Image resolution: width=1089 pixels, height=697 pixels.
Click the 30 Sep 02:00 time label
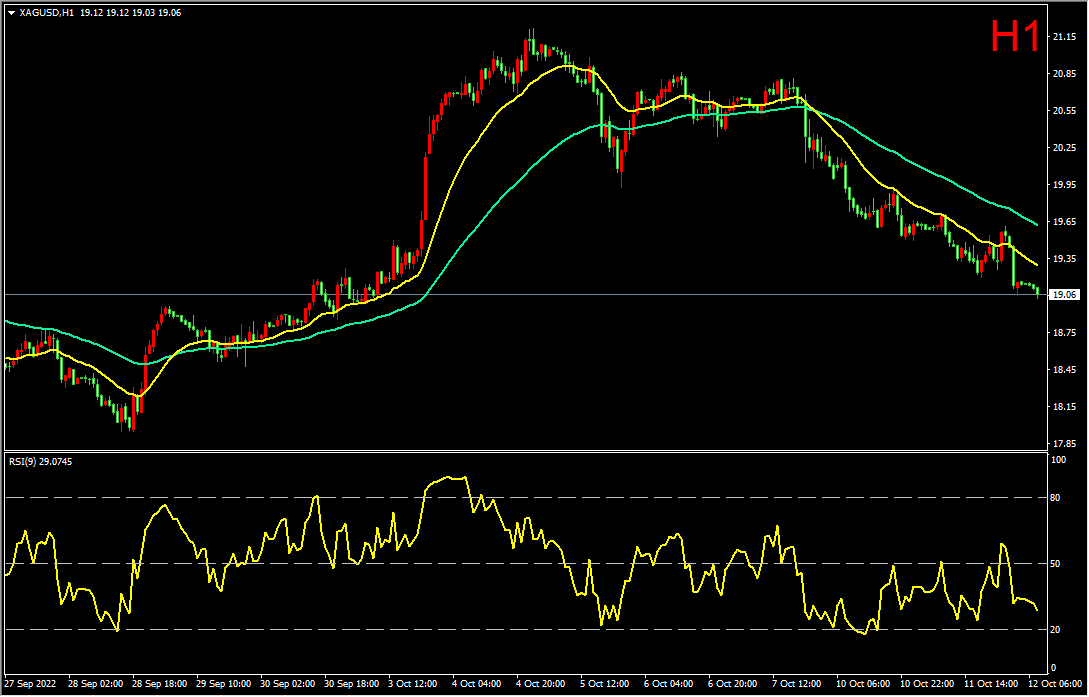pyautogui.click(x=289, y=684)
